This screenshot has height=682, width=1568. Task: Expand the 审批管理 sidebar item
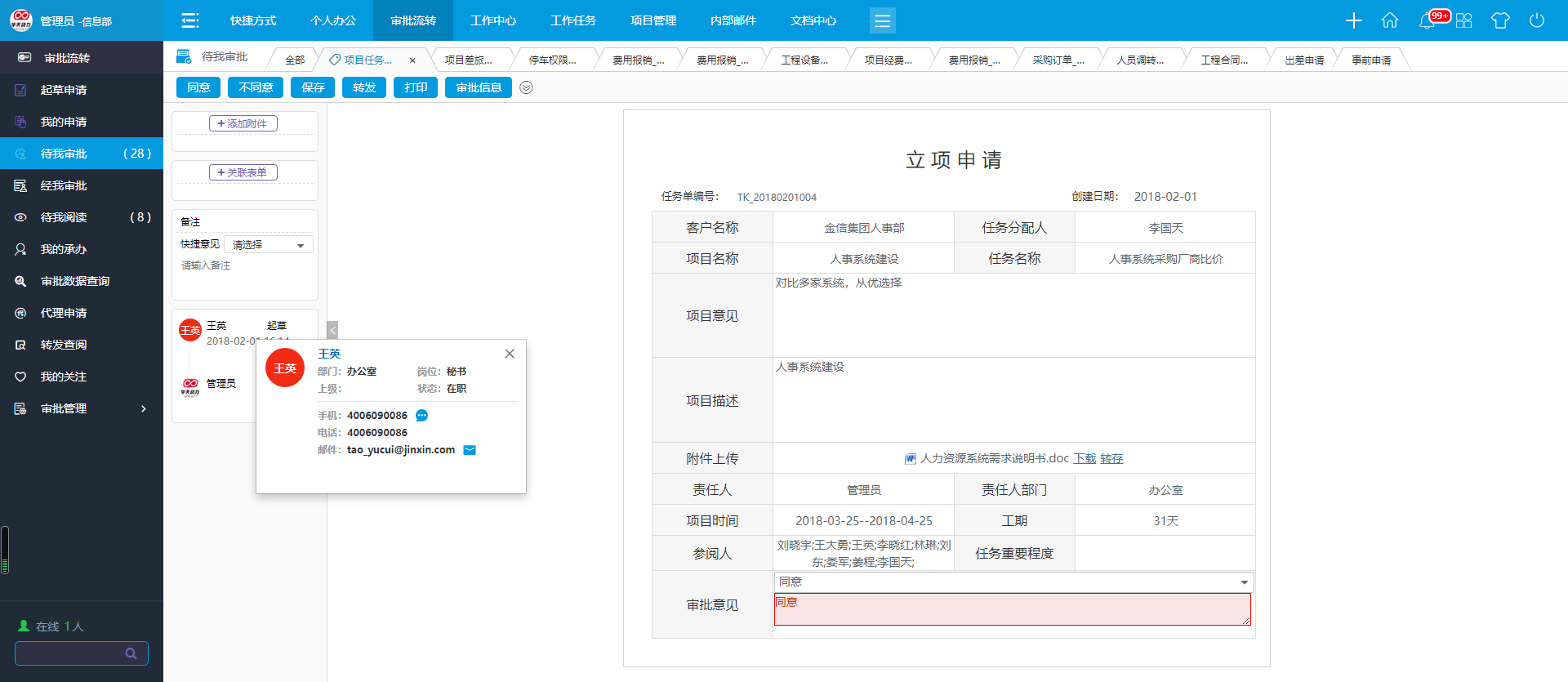[82, 408]
